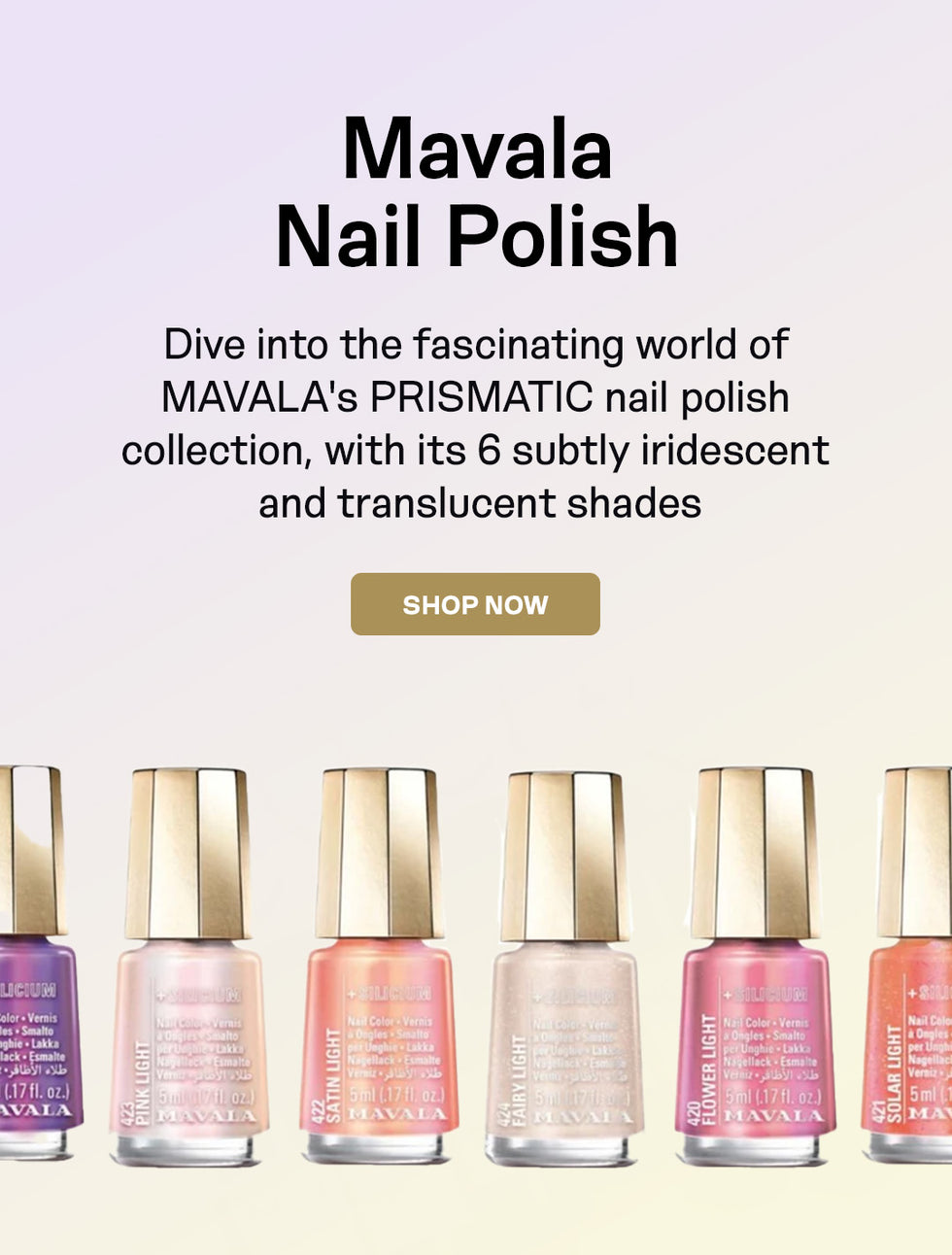Select the Pink Light nail polish bottle

click(188, 967)
